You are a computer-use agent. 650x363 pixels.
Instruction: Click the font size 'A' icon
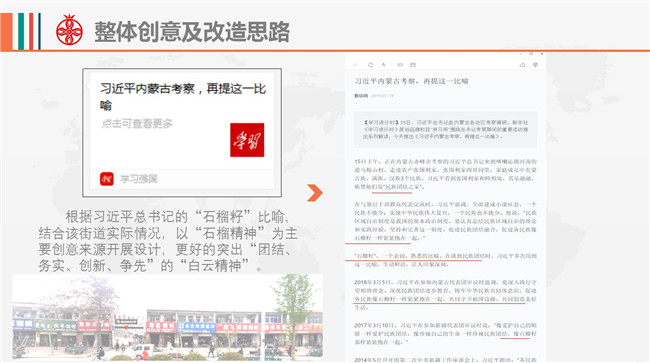383,65
